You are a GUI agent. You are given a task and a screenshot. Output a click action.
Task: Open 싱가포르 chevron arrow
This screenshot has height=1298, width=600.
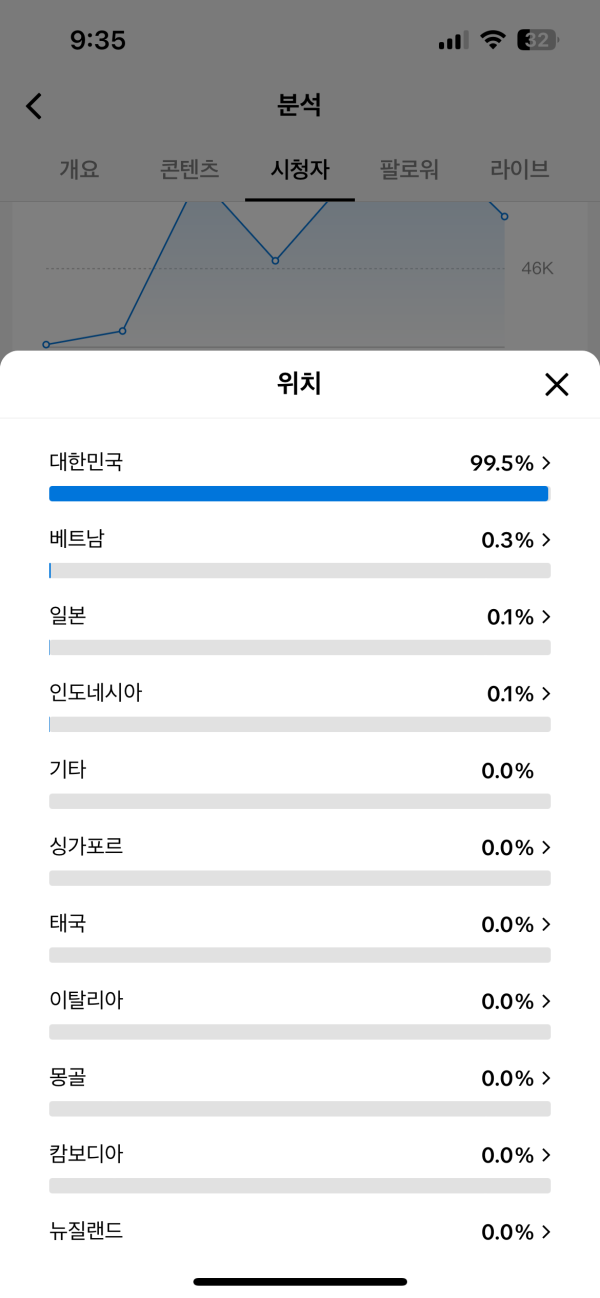546,848
